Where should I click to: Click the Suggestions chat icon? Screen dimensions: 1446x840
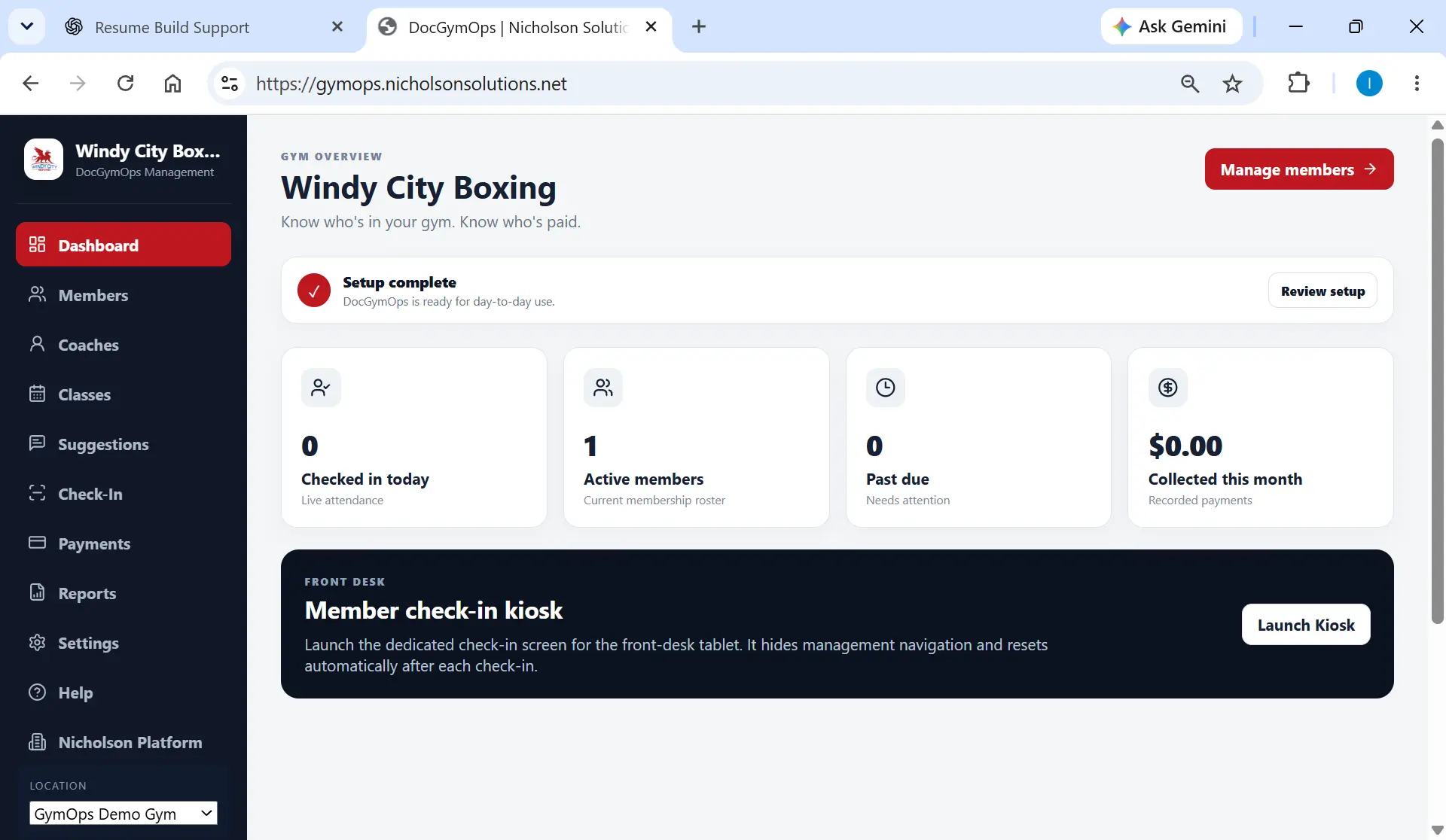[x=37, y=443]
